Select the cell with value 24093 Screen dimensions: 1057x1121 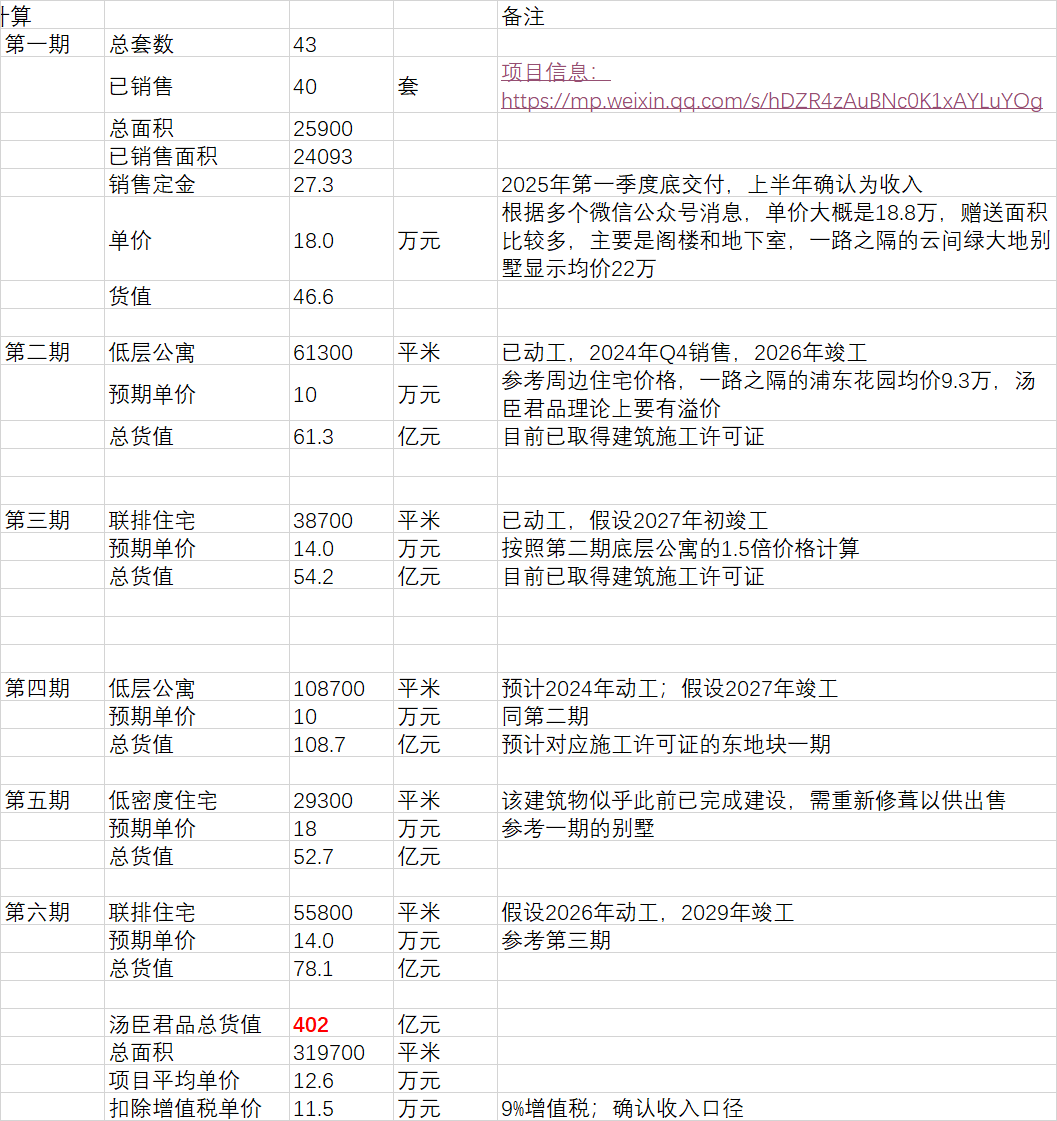(x=341, y=155)
